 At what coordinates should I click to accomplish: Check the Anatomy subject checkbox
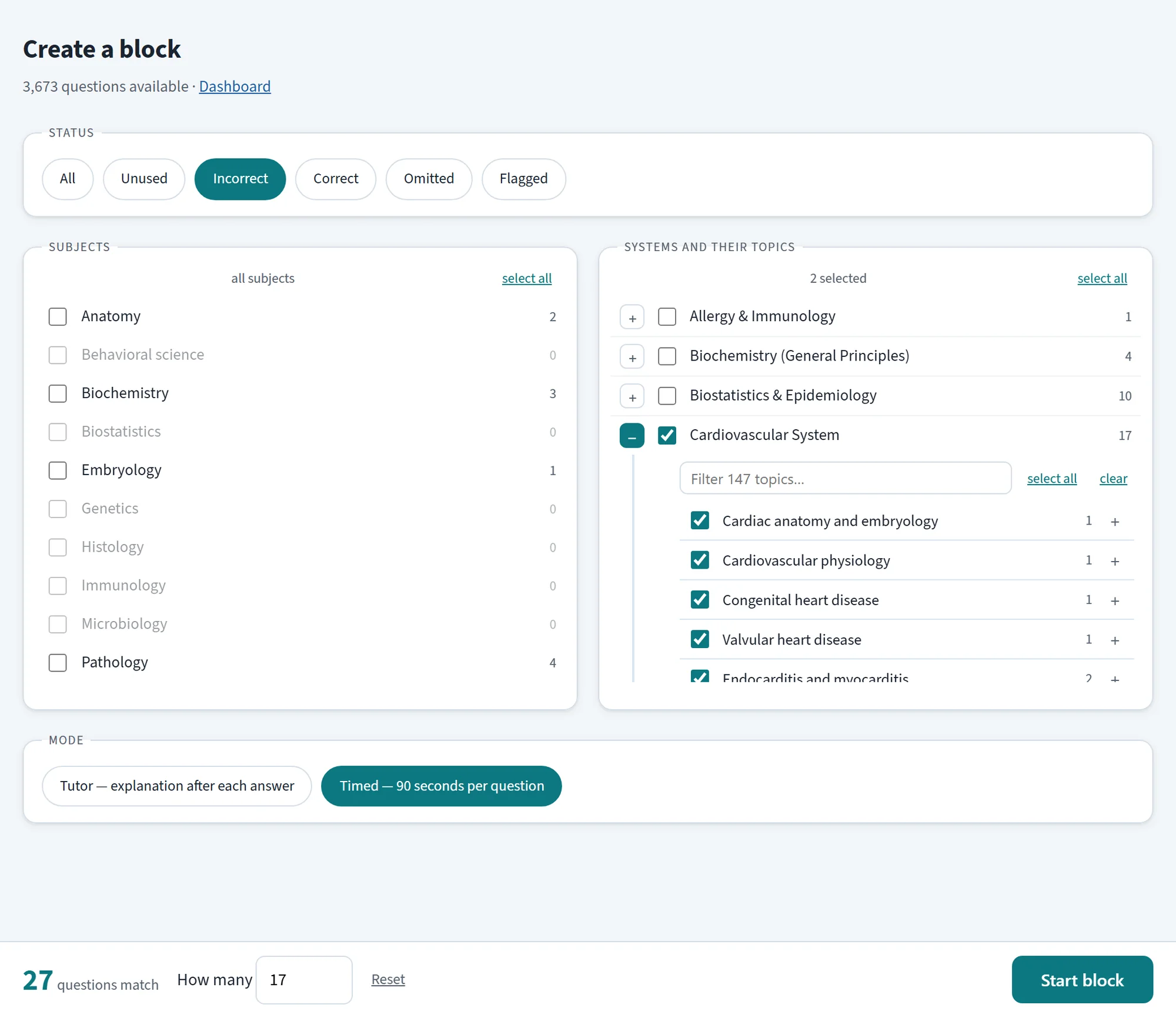tap(58, 316)
